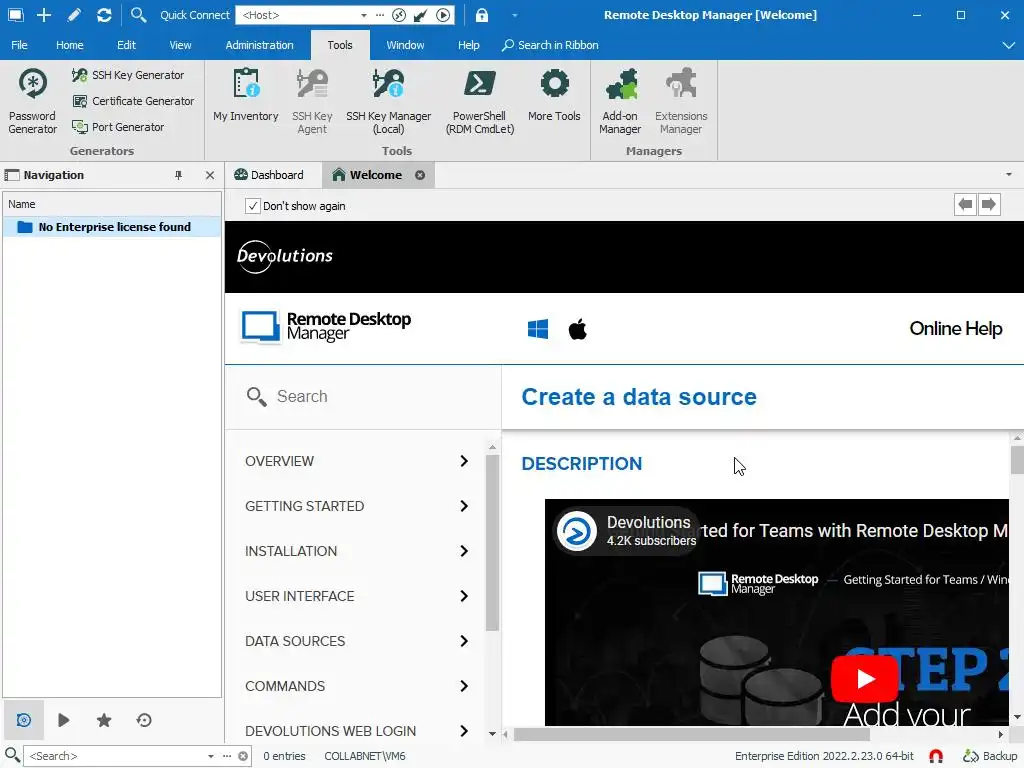Open the bottom search box dropdown arrow

210,756
